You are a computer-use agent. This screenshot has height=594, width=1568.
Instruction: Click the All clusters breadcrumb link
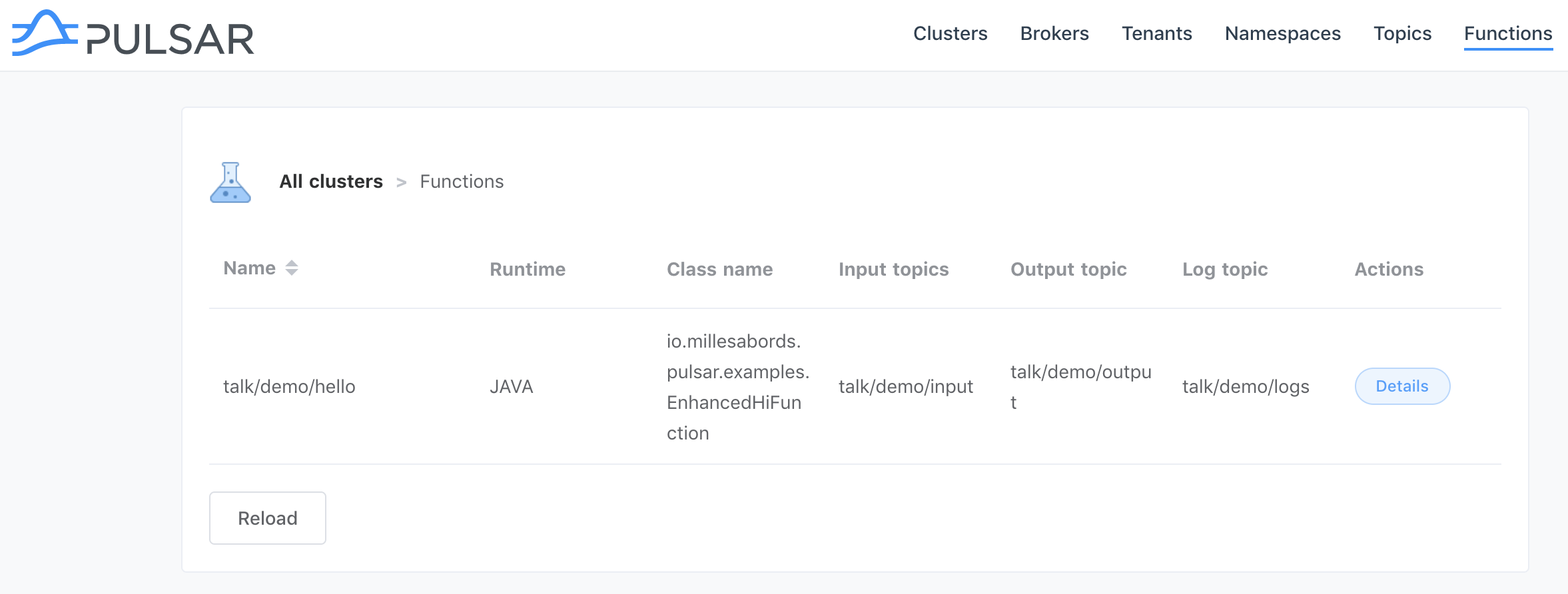331,182
